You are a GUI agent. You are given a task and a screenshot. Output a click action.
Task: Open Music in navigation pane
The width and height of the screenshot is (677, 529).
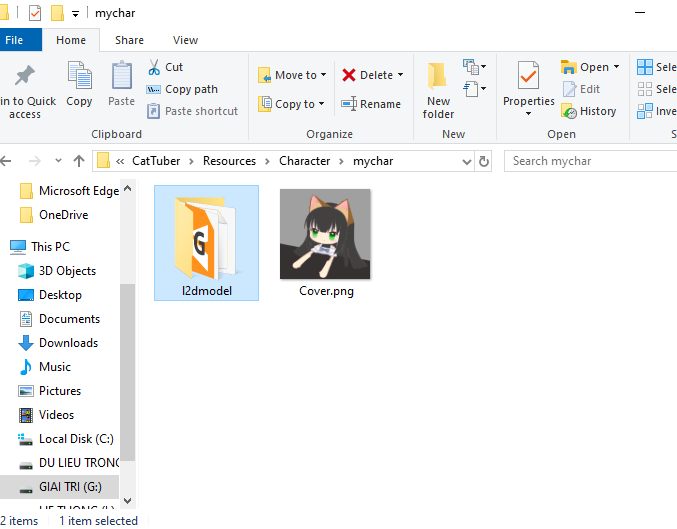[44, 367]
